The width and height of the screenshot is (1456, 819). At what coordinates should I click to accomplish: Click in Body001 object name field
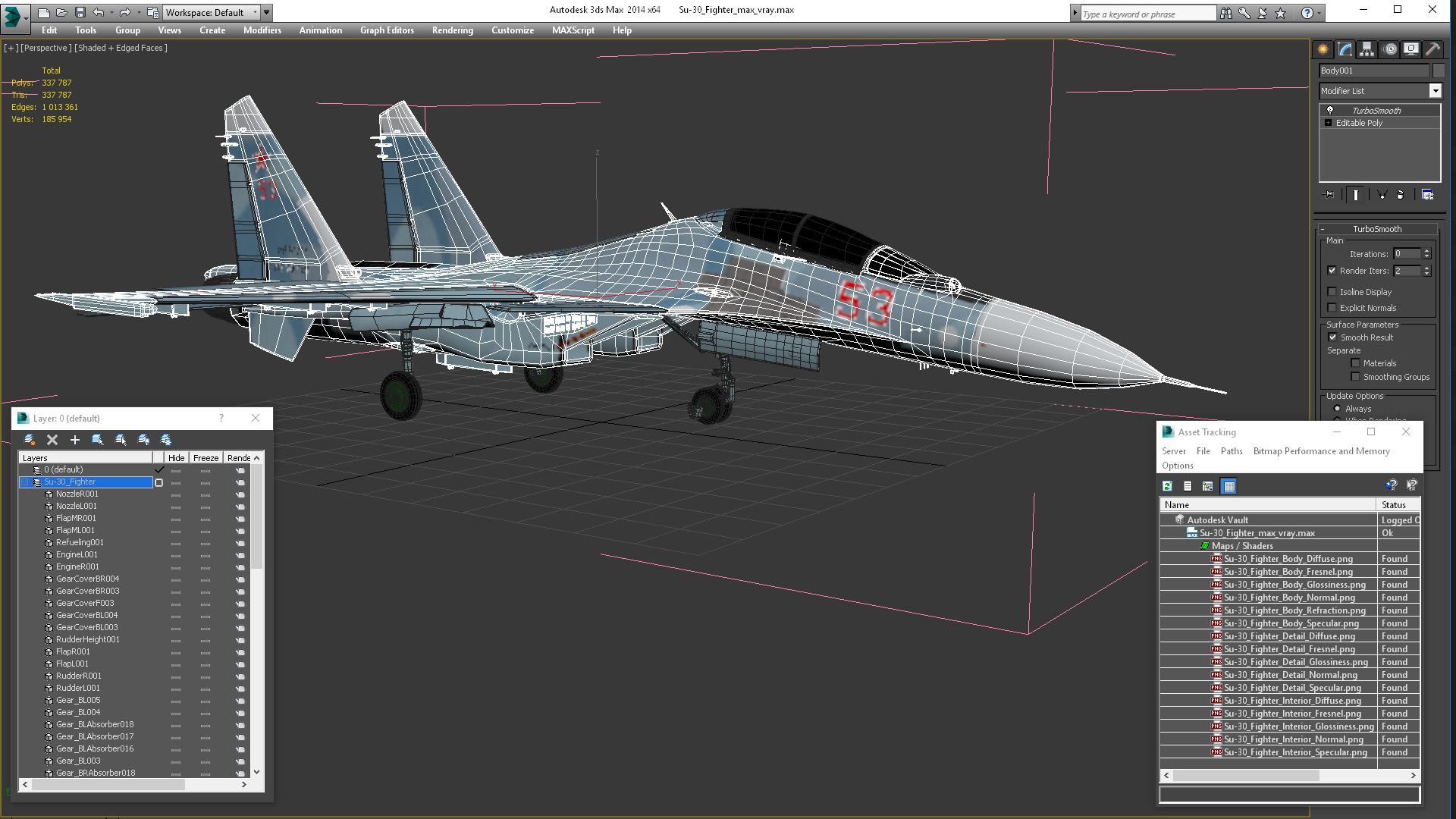point(1373,71)
